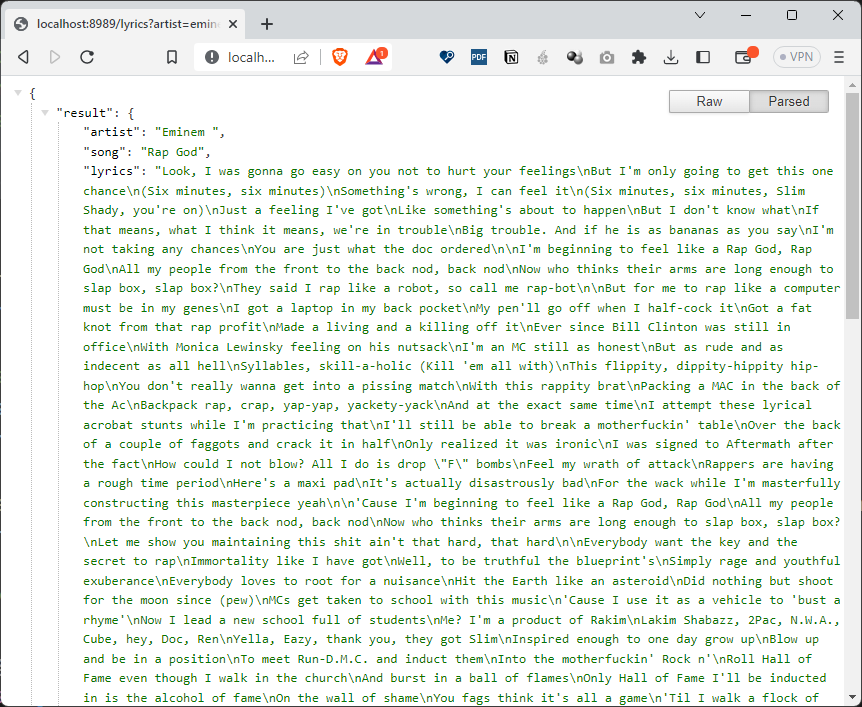Click the VPN button
The height and width of the screenshot is (707, 862).
coord(796,57)
